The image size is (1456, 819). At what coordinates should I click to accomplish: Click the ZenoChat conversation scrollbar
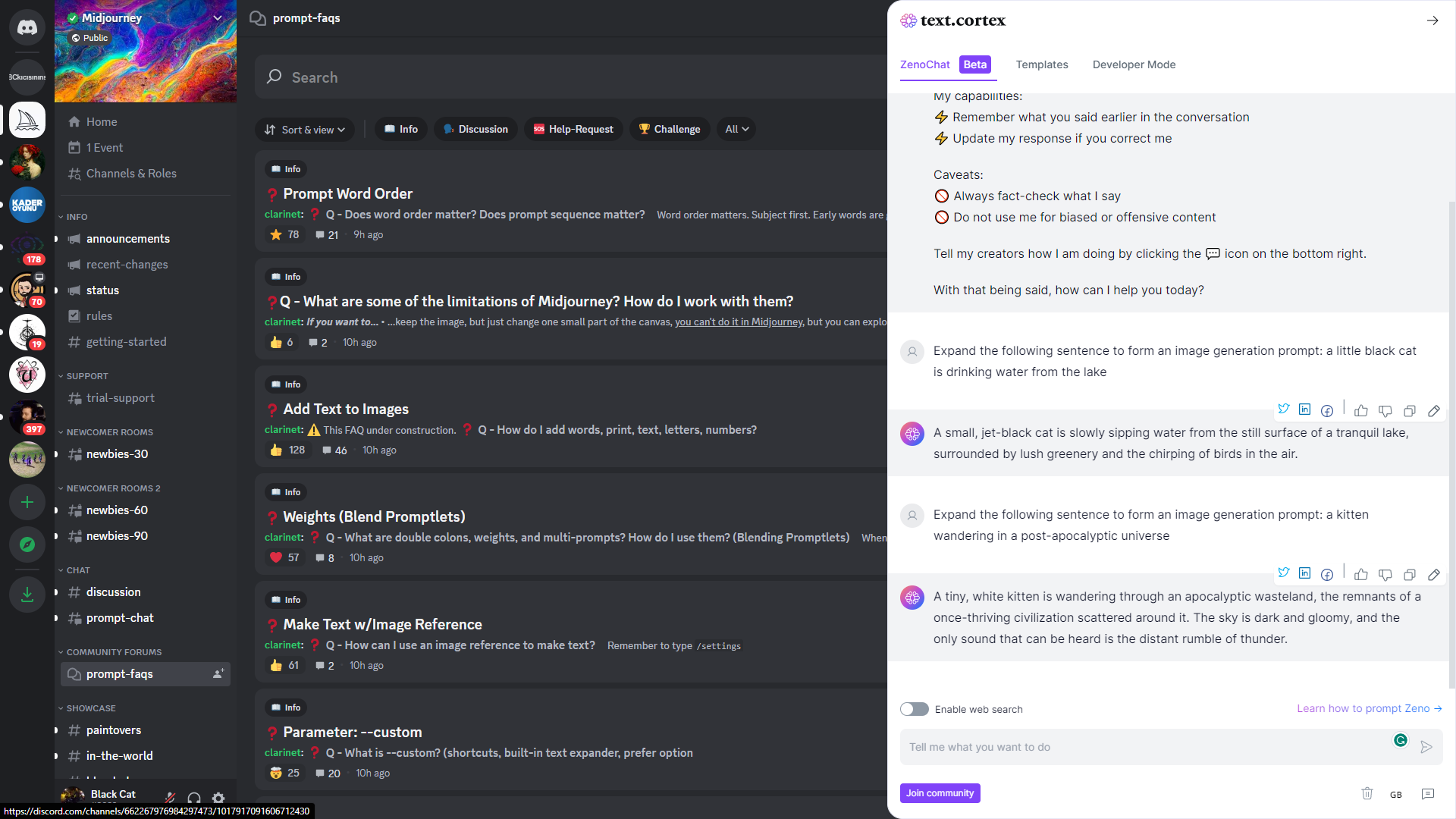[1451, 444]
